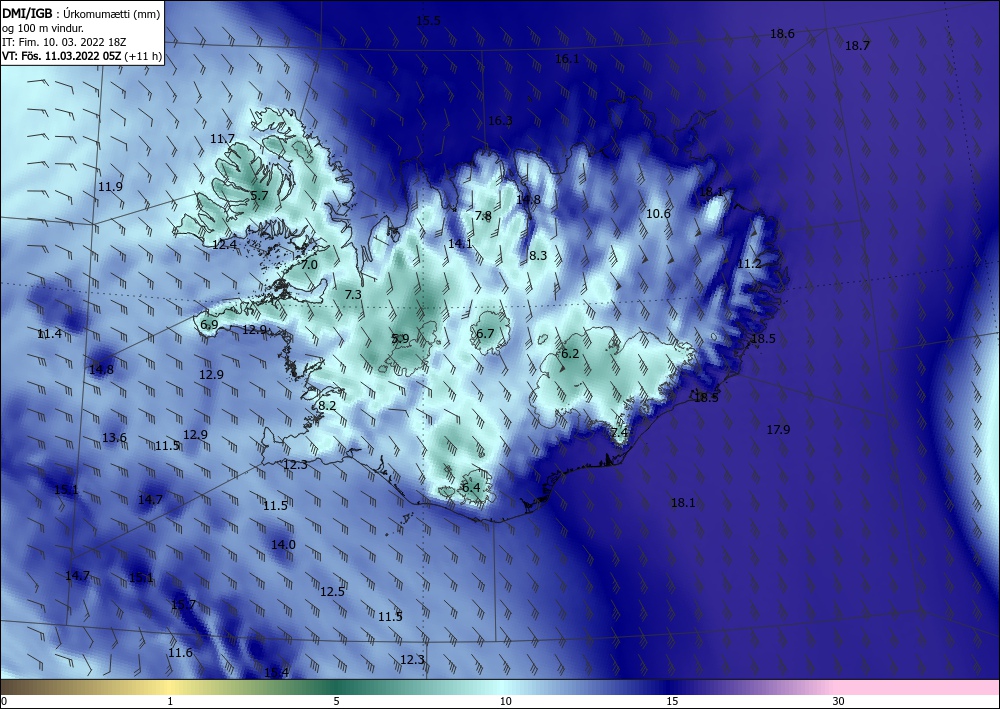Click the 15.7 value label
1000x709 pixels.
pyautogui.click(x=184, y=604)
